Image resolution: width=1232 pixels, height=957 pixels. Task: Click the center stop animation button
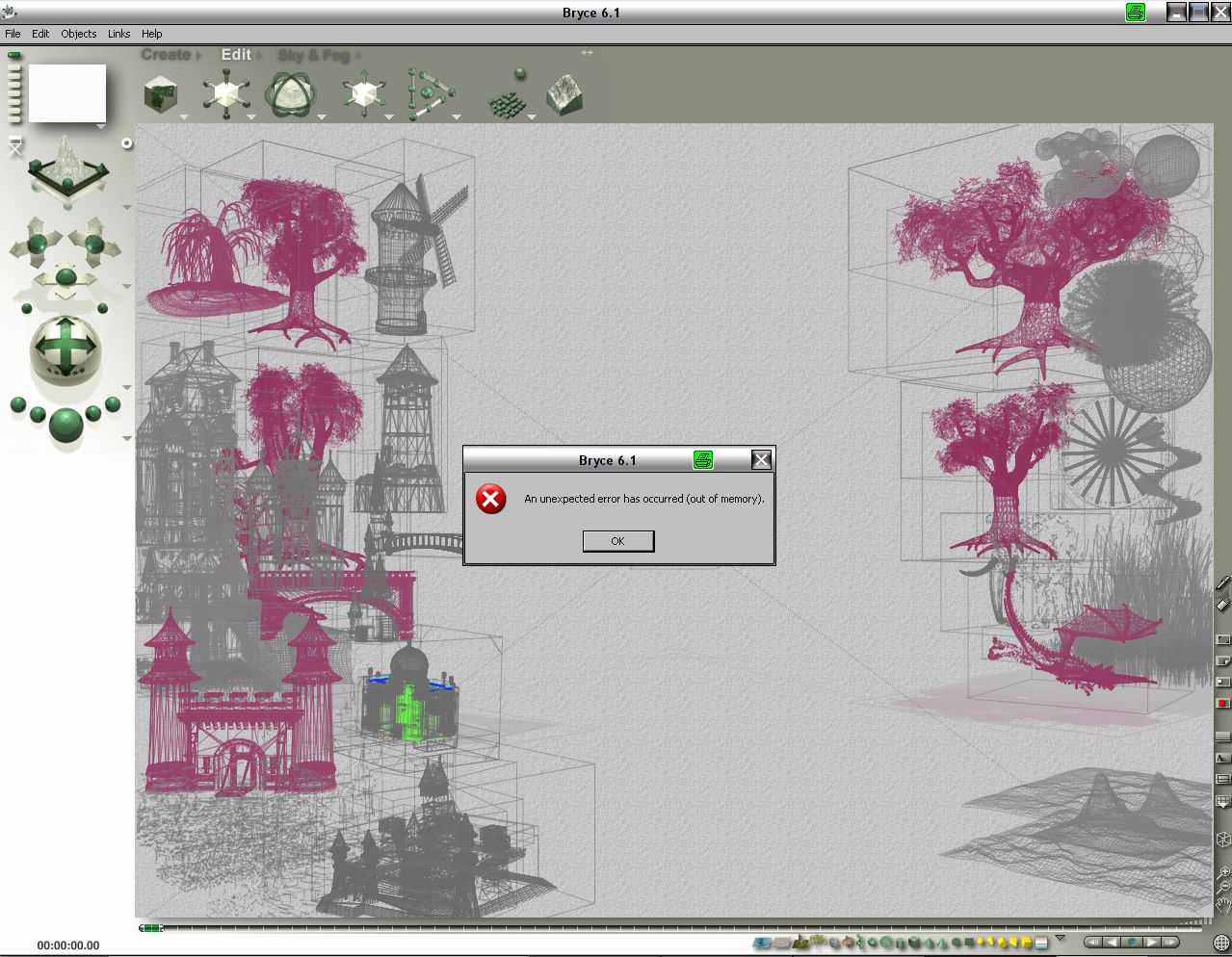coord(1132,942)
